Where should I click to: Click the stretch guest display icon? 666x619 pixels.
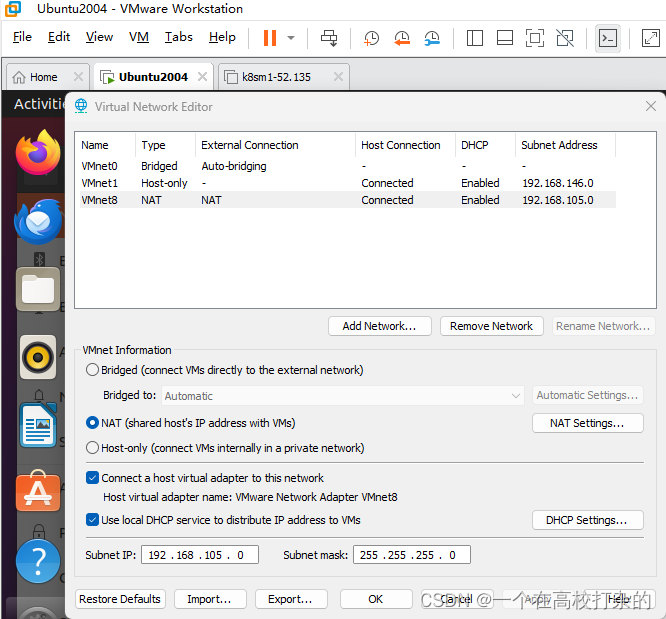pos(650,38)
